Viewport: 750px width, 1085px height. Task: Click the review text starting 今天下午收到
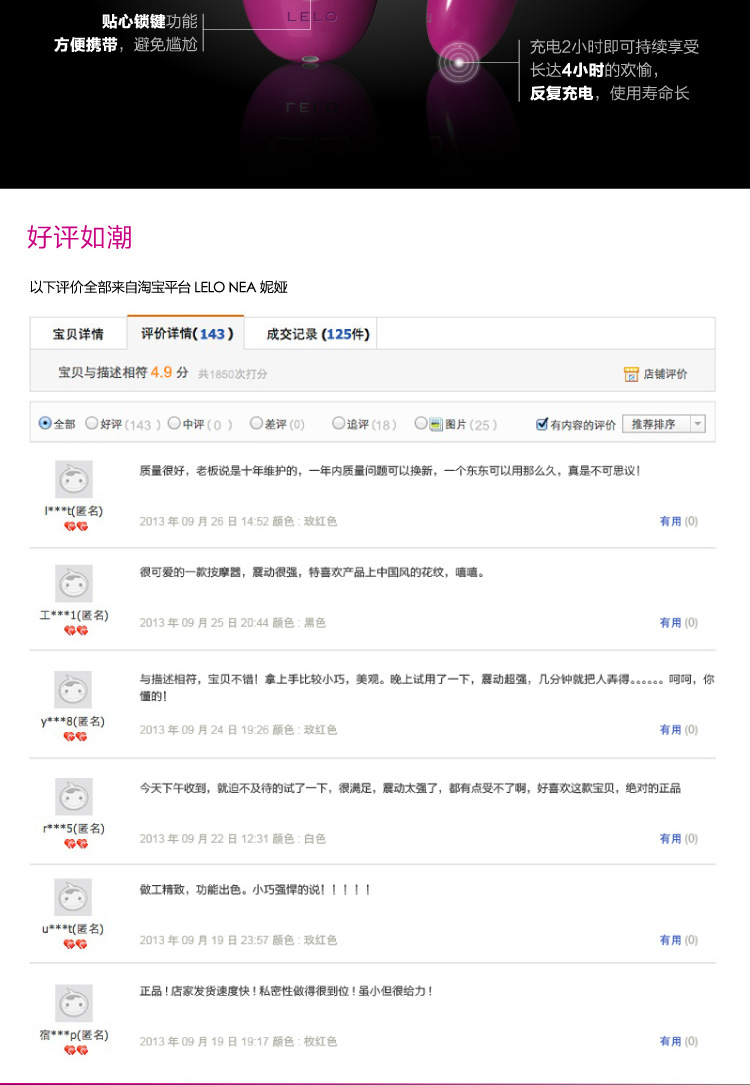pos(410,787)
